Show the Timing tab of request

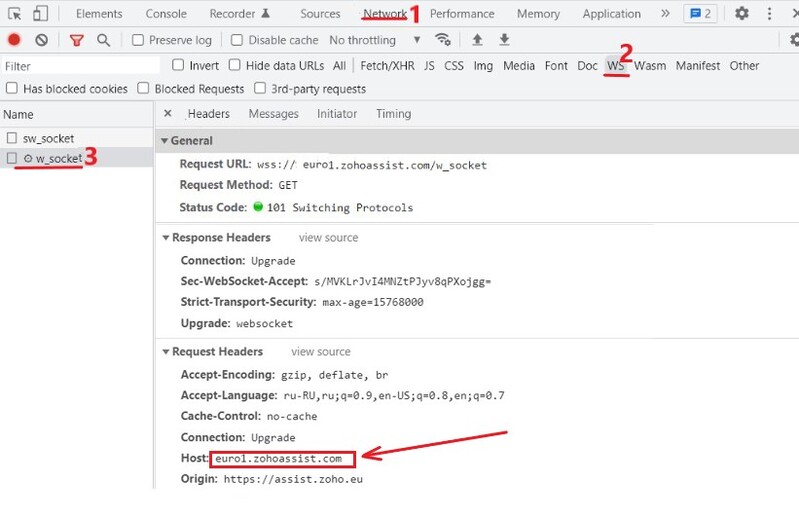tap(393, 114)
